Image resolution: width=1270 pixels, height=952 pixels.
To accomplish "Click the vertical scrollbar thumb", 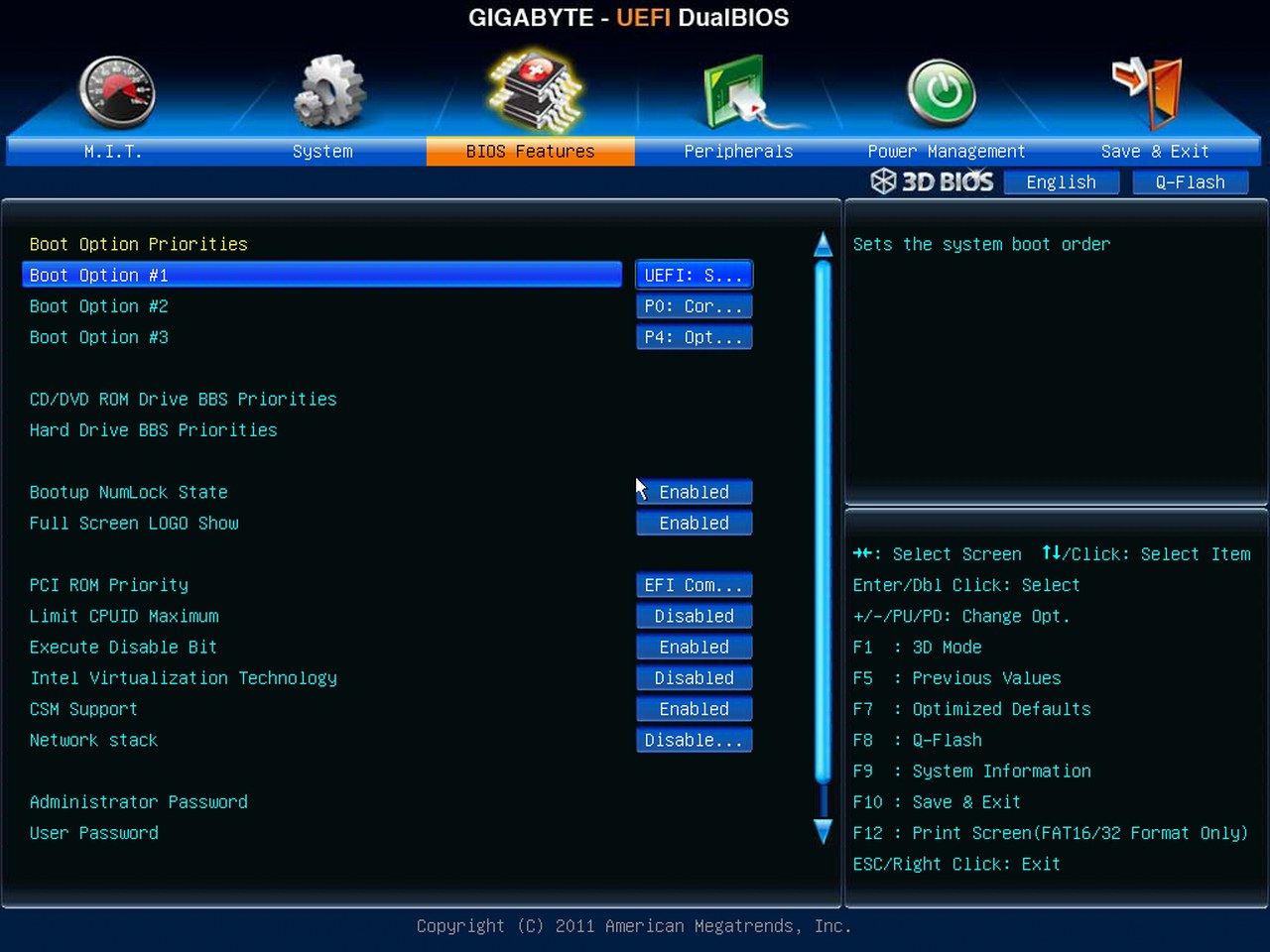I will pos(823,521).
